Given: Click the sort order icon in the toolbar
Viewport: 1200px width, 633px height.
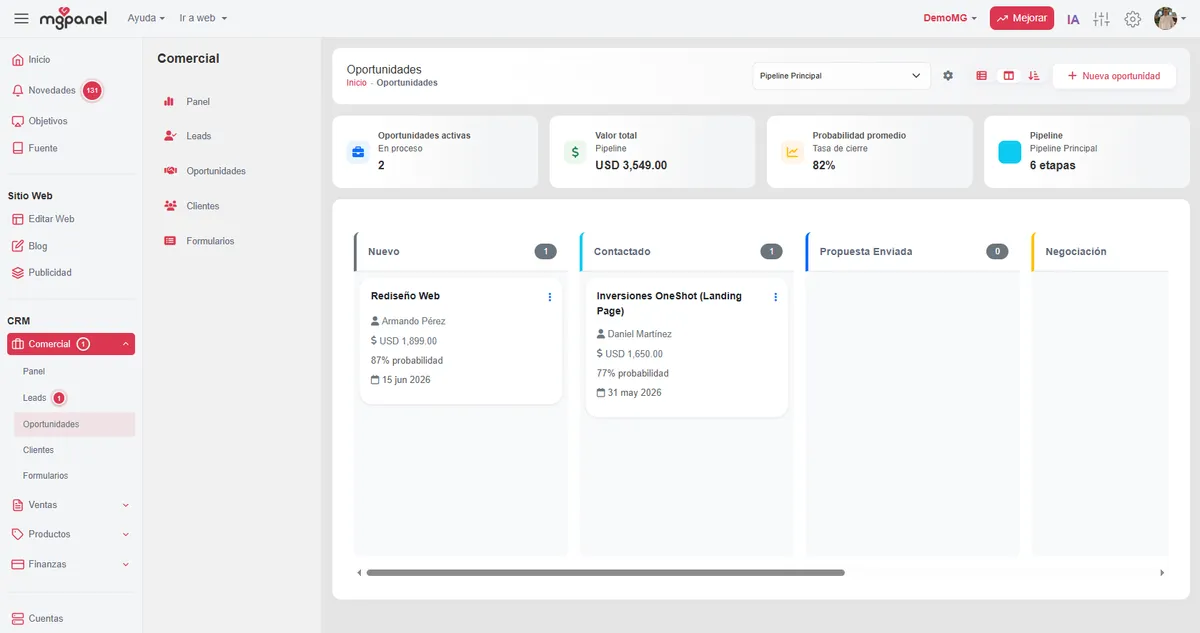Looking at the screenshot, I should pos(1034,76).
